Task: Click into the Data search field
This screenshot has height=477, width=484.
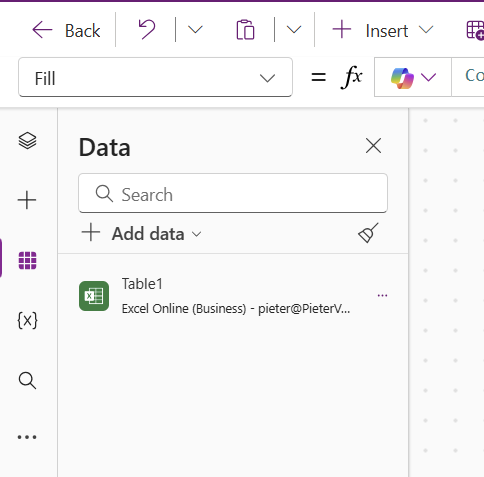Action: click(233, 193)
